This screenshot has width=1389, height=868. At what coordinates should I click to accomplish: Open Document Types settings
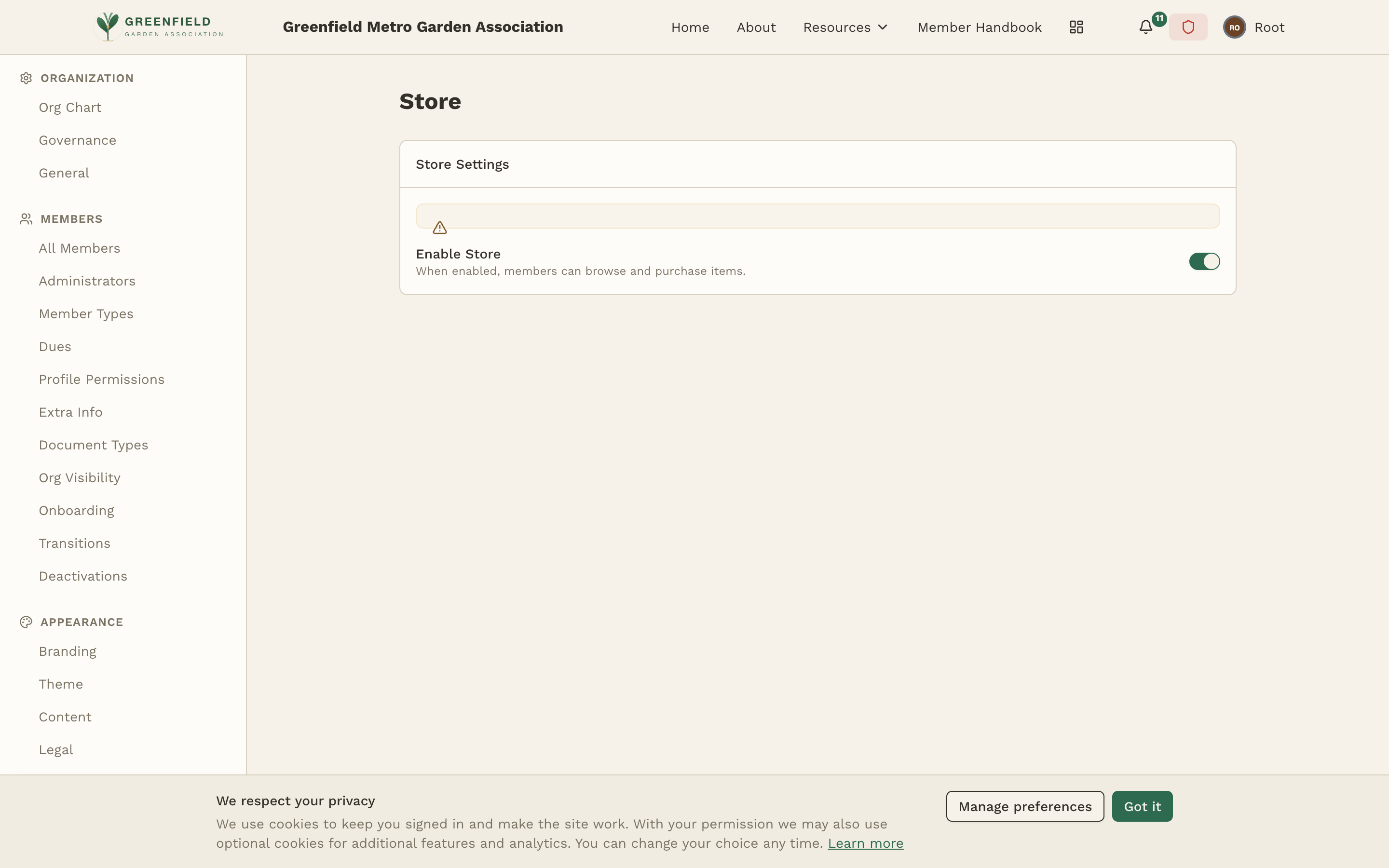coord(94,445)
